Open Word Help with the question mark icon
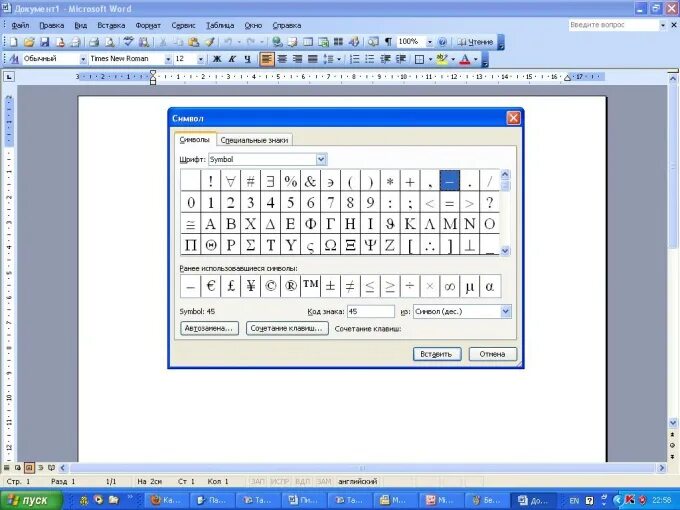The height and width of the screenshot is (510, 680). 442,42
